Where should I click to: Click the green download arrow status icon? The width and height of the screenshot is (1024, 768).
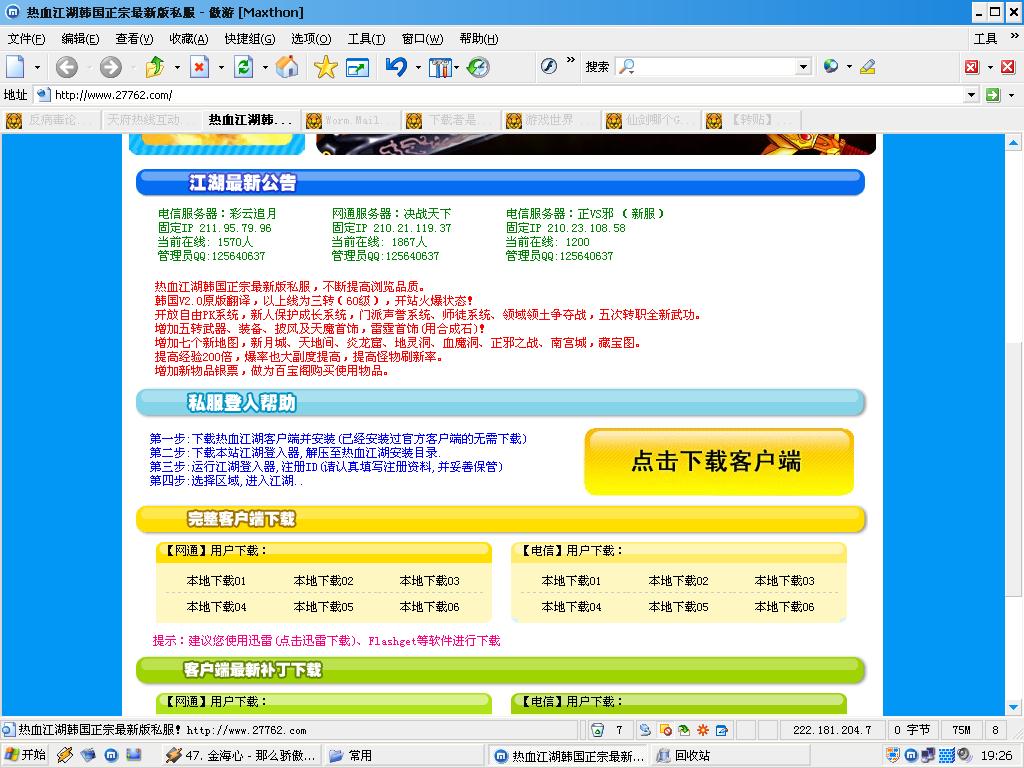pyautogui.click(x=684, y=730)
